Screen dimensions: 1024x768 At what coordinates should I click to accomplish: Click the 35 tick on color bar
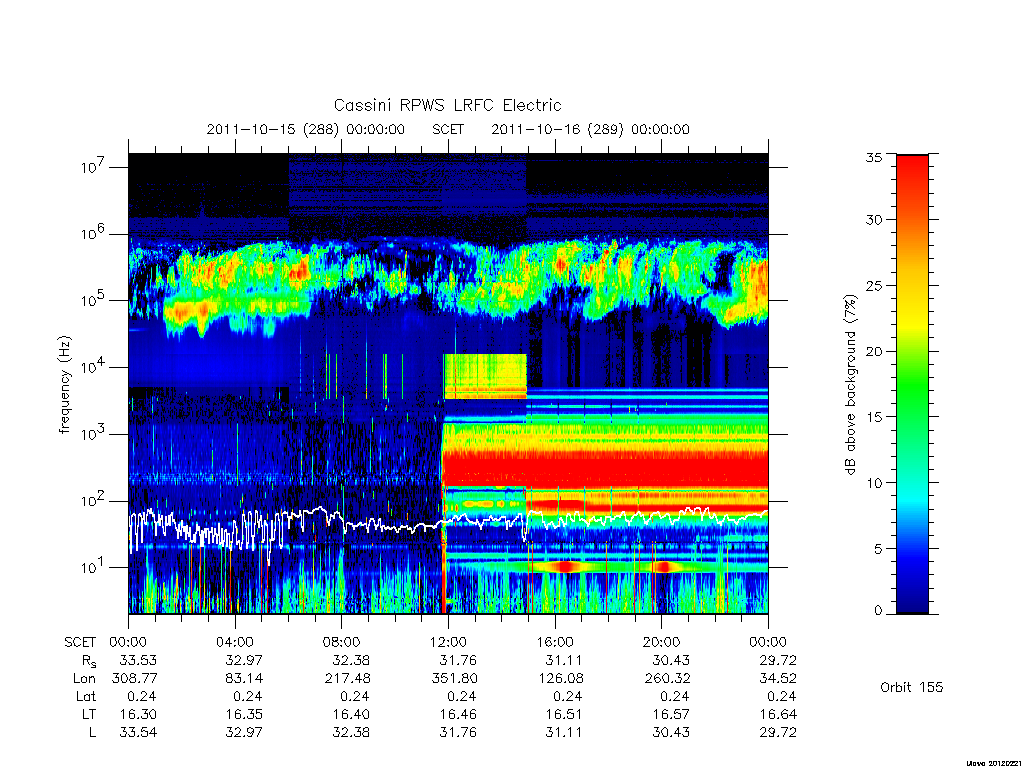(x=873, y=157)
